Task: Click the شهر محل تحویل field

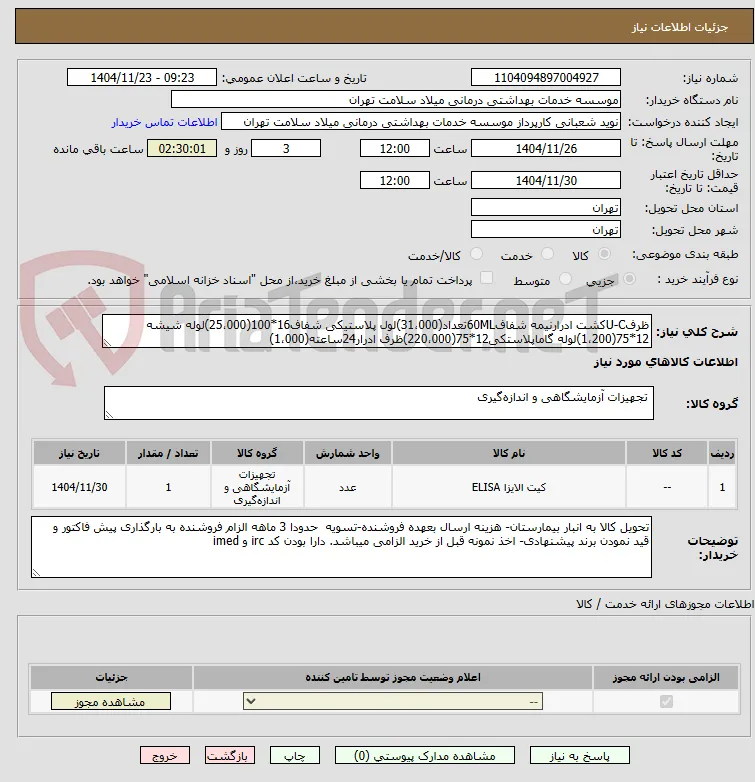Action: pos(546,229)
